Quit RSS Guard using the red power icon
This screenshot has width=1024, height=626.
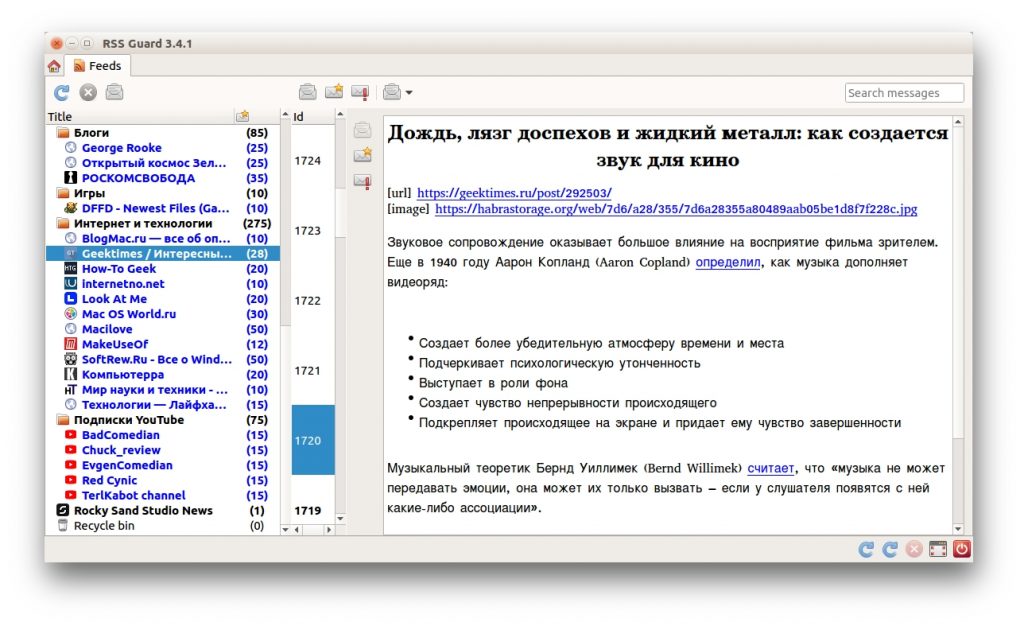960,548
